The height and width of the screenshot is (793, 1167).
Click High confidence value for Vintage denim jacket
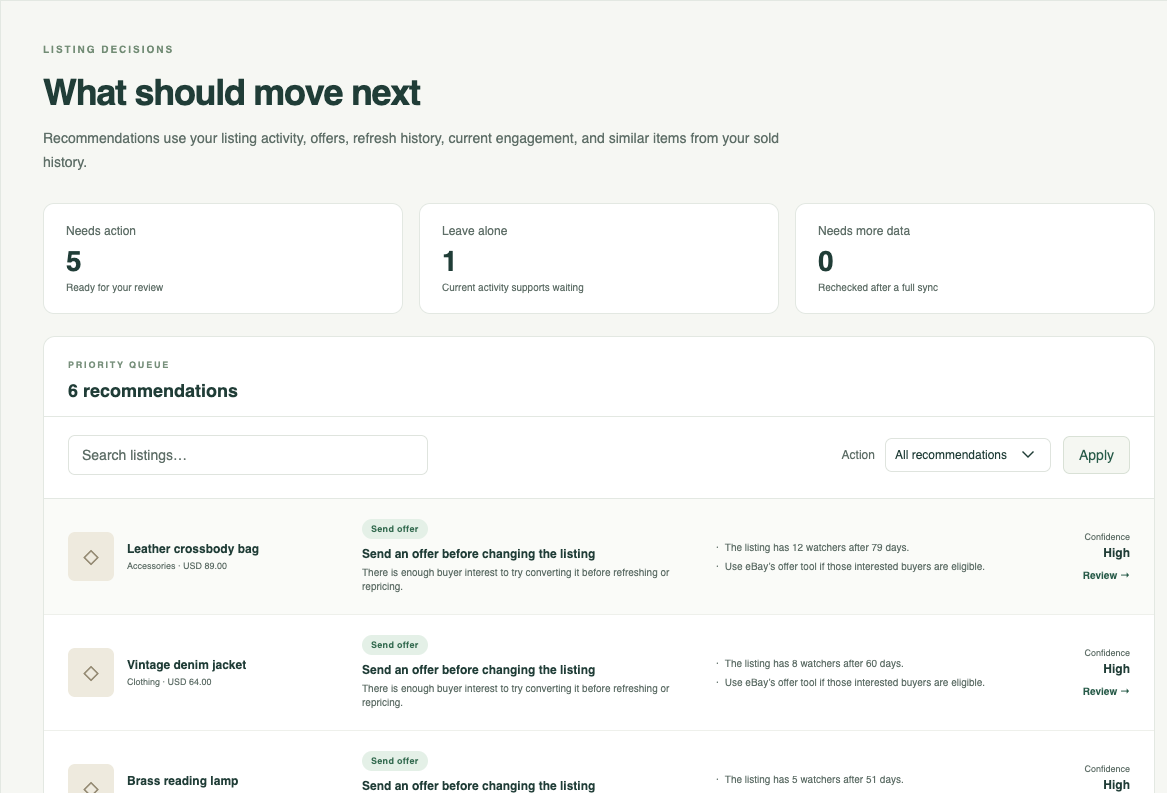coord(1116,669)
